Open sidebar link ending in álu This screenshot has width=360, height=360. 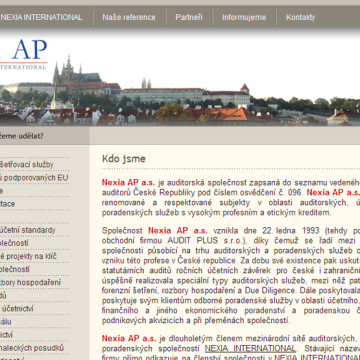tap(6, 322)
